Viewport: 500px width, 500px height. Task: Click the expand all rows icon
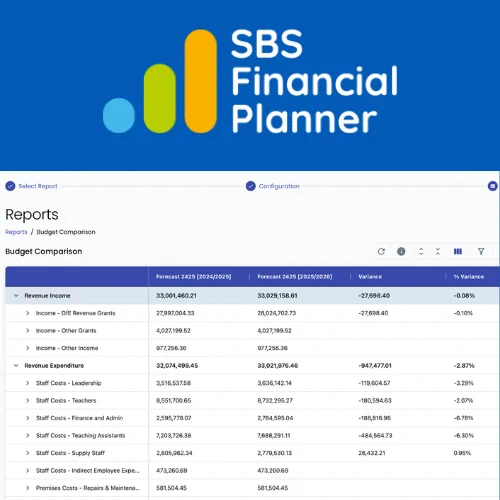[421, 252]
